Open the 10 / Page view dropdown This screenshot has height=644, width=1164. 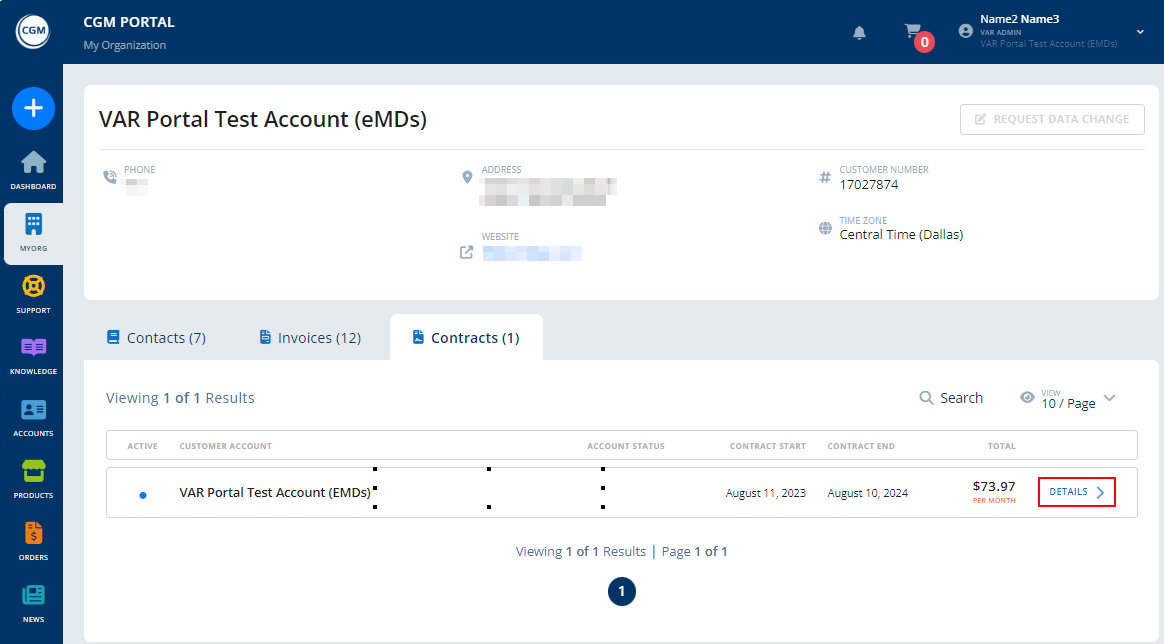1068,399
